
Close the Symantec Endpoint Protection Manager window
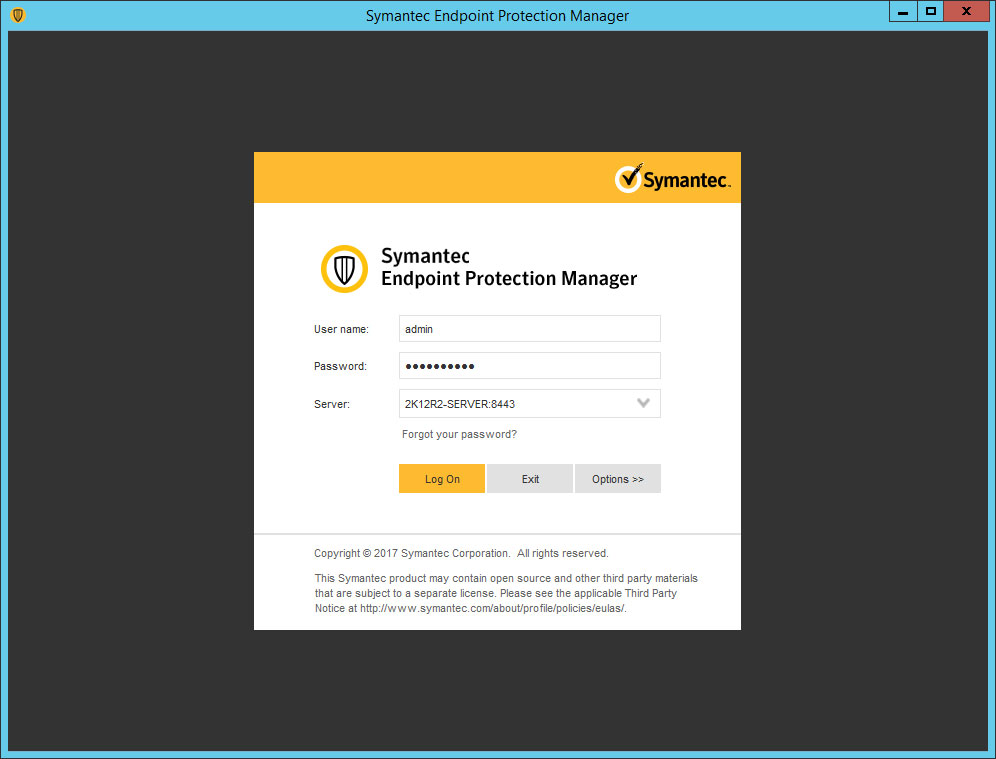point(966,11)
